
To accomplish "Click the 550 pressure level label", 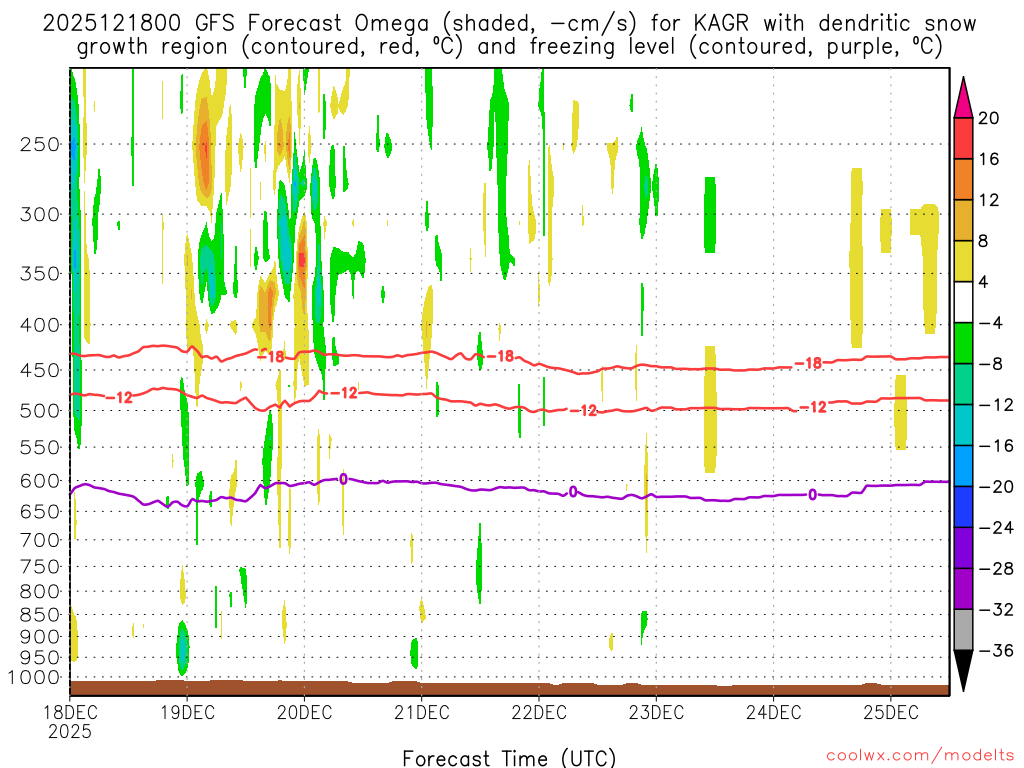I will click(40, 447).
